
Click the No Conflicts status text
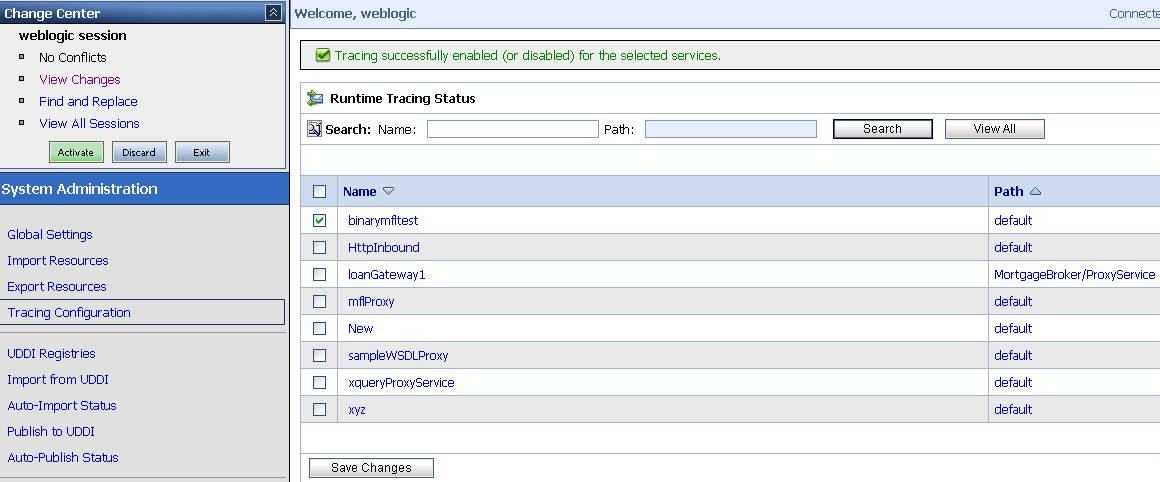point(72,57)
